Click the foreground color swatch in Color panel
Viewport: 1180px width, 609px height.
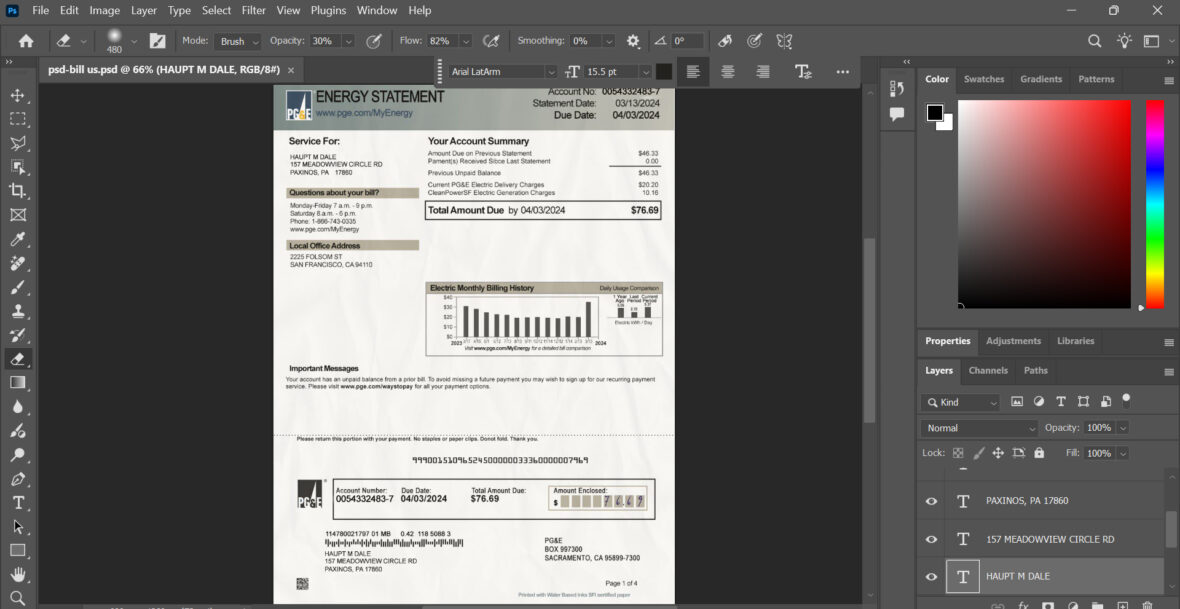[935, 113]
